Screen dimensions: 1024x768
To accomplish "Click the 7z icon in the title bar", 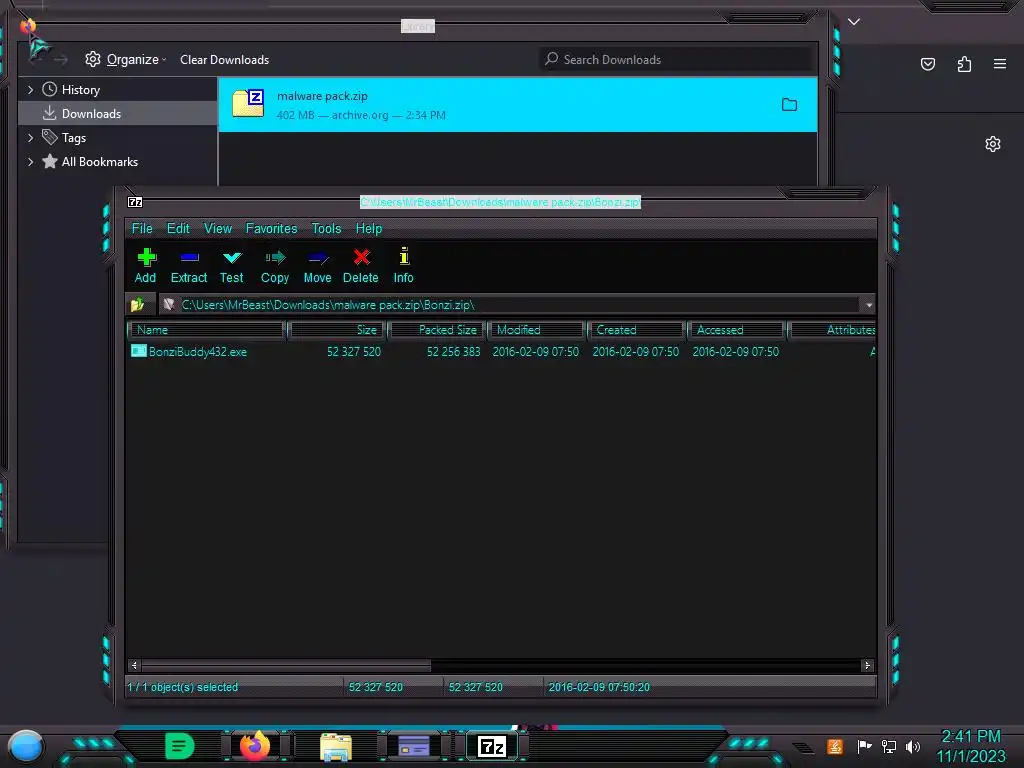I will [x=135, y=202].
